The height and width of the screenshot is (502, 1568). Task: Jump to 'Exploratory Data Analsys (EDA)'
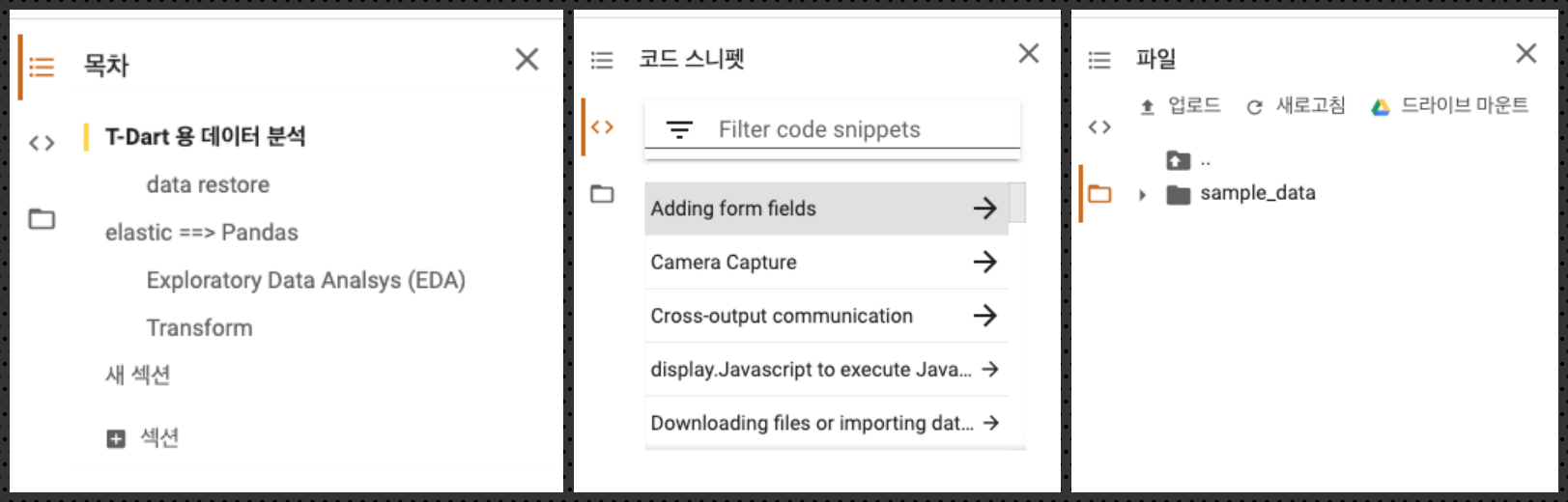click(305, 280)
